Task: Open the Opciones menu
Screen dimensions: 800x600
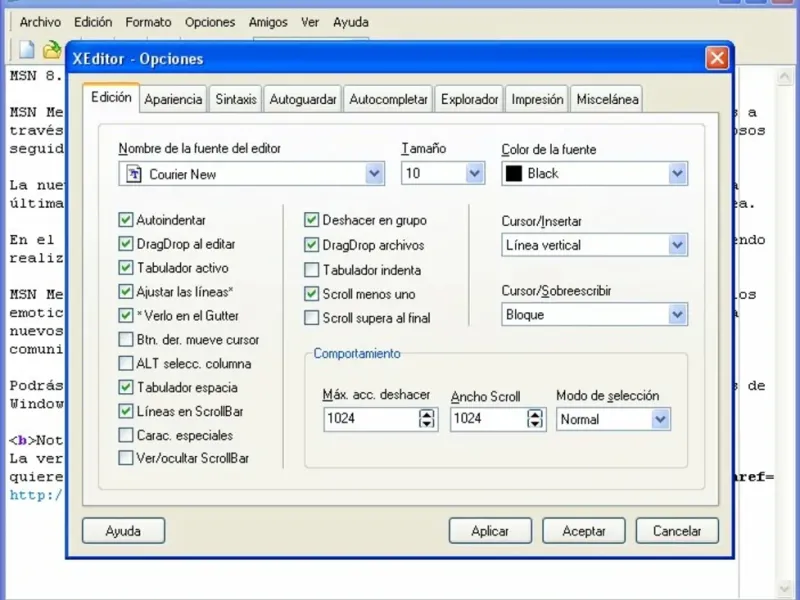Action: [210, 22]
